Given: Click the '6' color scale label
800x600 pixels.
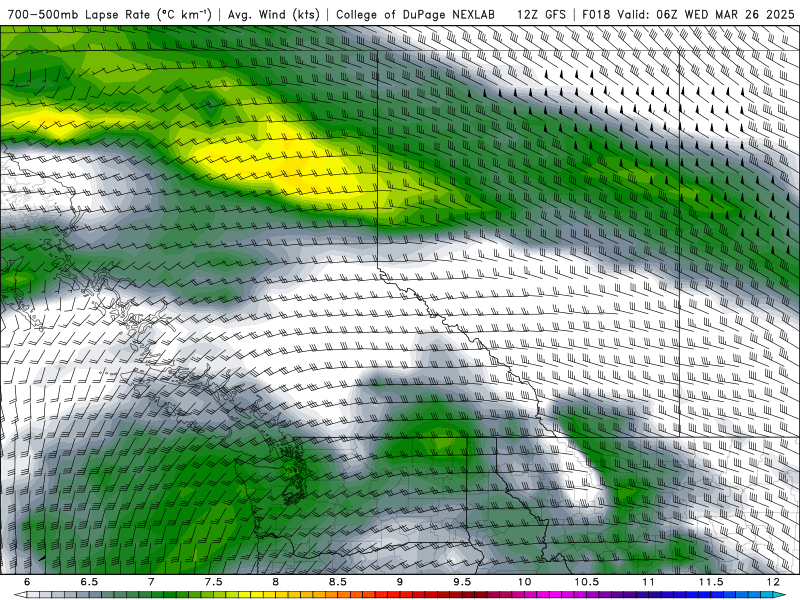Looking at the screenshot, I should point(27,582).
